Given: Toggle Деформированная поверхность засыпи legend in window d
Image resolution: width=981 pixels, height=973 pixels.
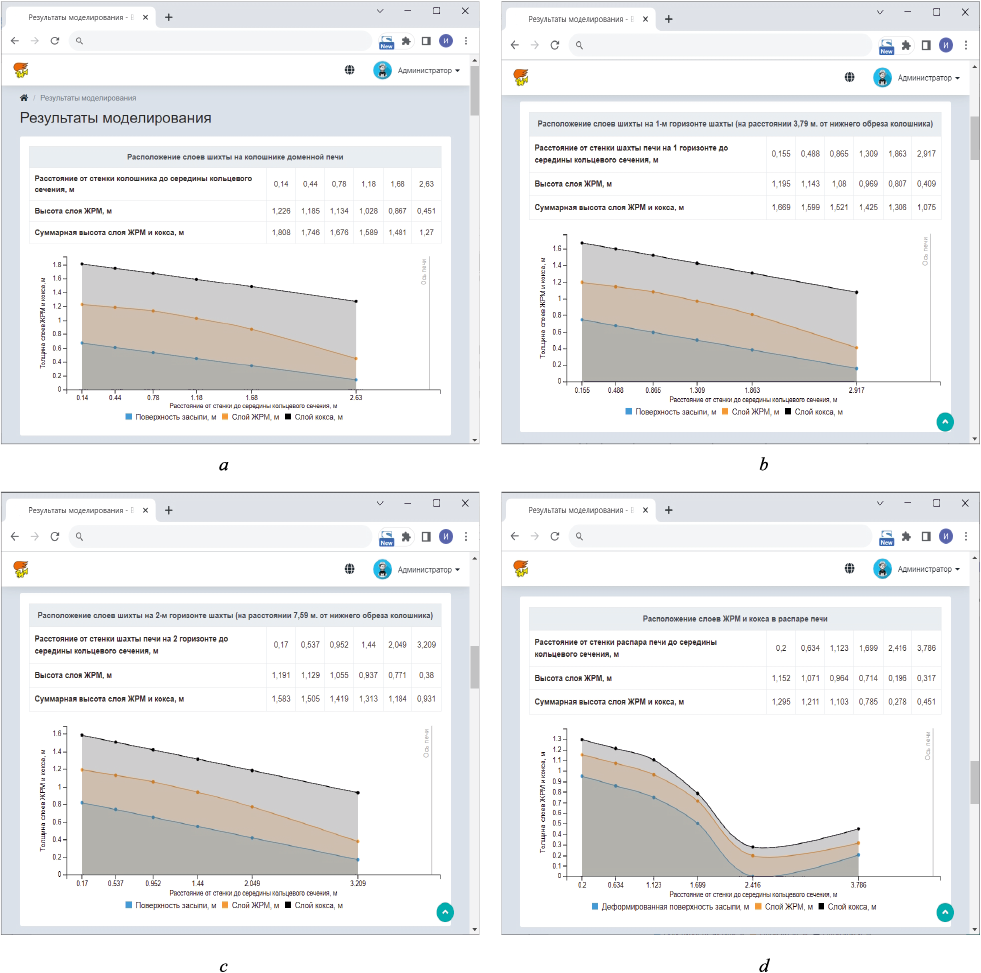Looking at the screenshot, I should [x=670, y=906].
